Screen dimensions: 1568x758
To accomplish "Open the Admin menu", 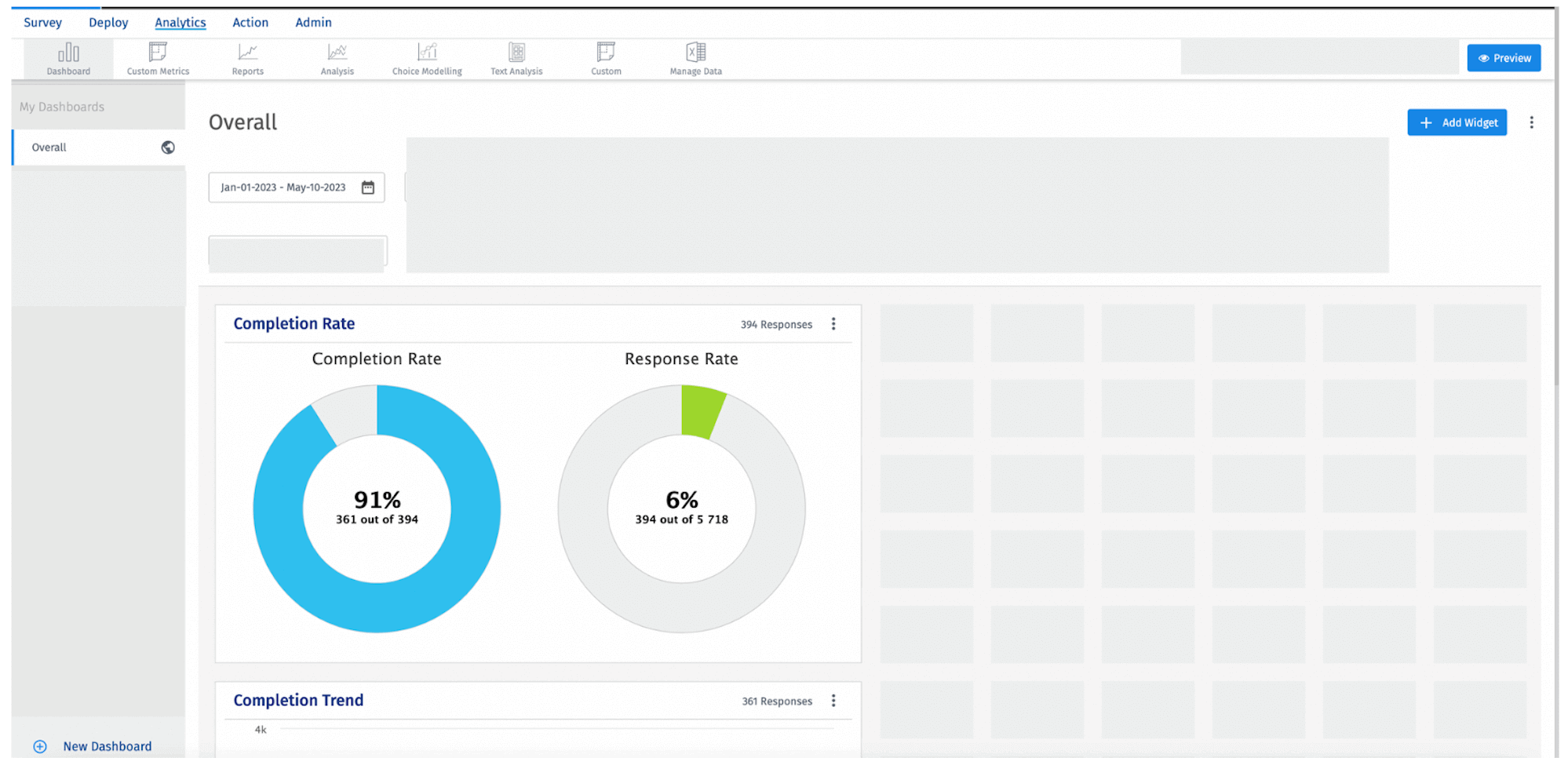I will pyautogui.click(x=312, y=22).
